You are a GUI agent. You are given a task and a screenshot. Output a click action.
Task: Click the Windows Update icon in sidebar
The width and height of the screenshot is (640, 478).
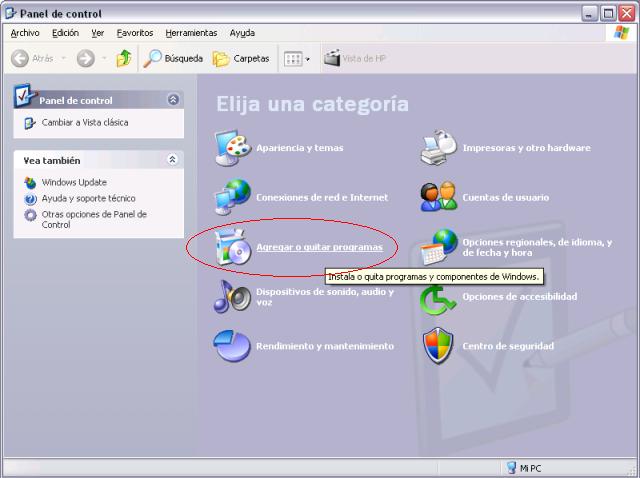click(x=30, y=183)
